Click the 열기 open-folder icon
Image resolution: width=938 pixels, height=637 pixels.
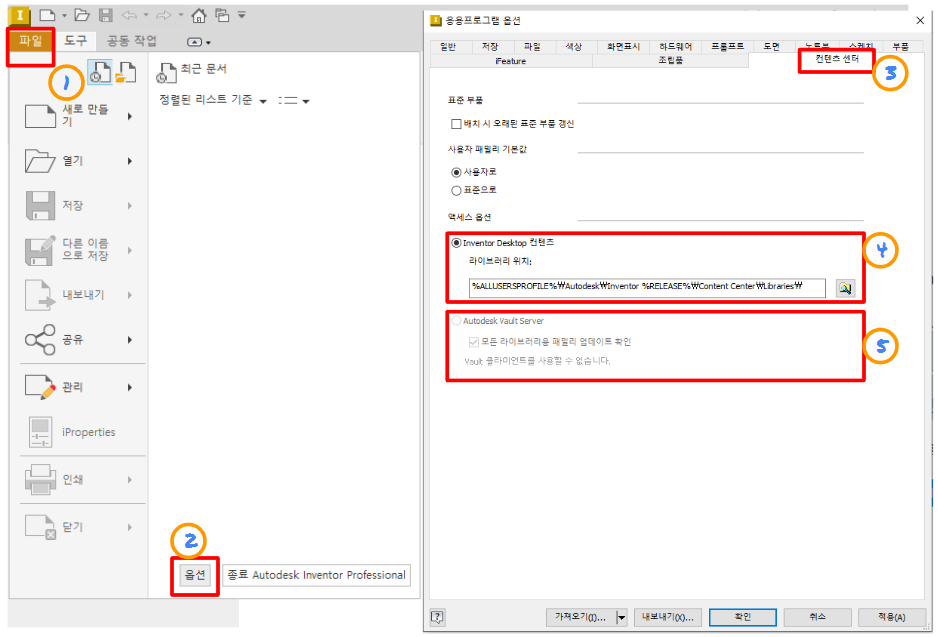pyautogui.click(x=40, y=161)
